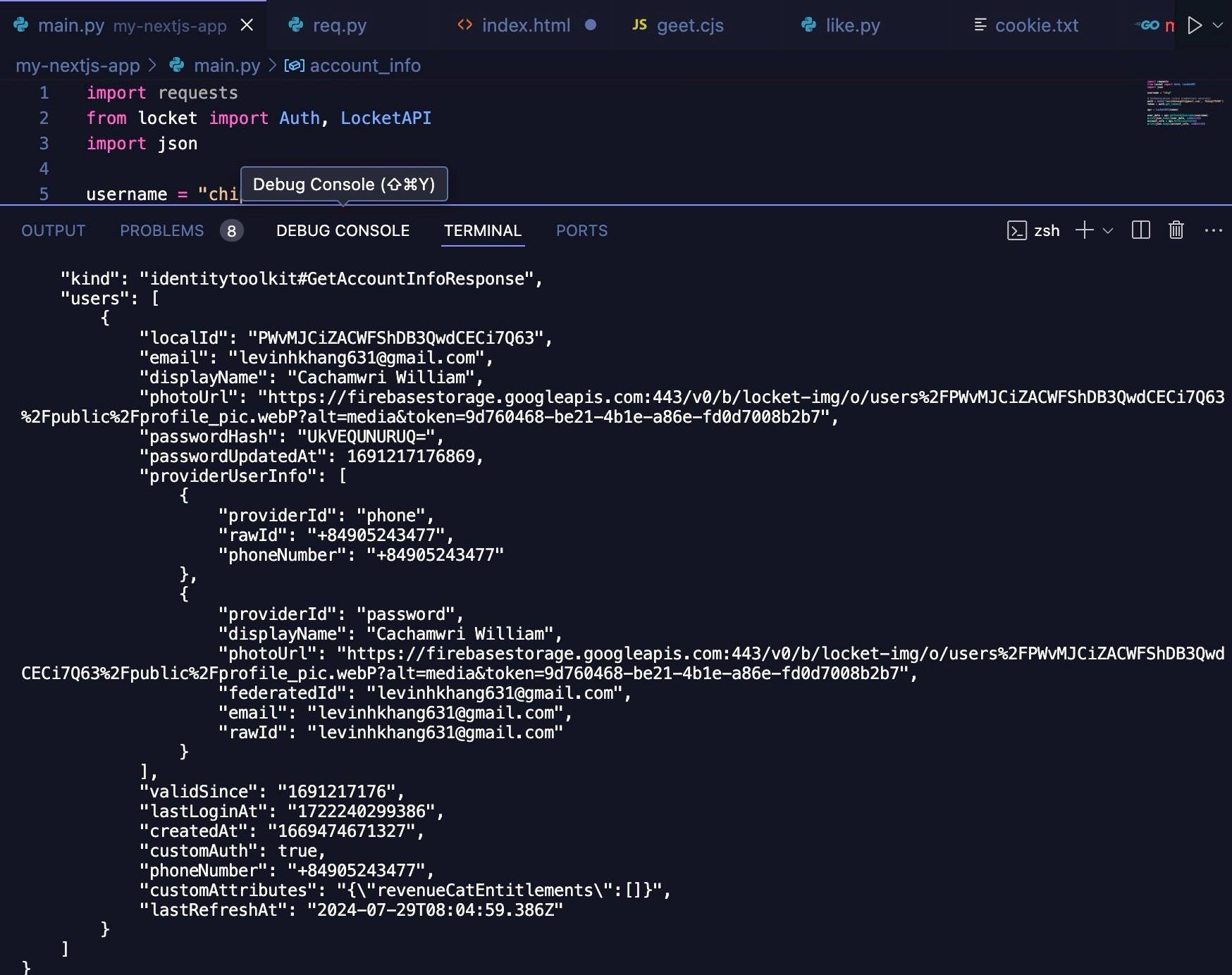This screenshot has height=975, width=1232.
Task: Kill terminal with the trash icon
Action: point(1176,230)
